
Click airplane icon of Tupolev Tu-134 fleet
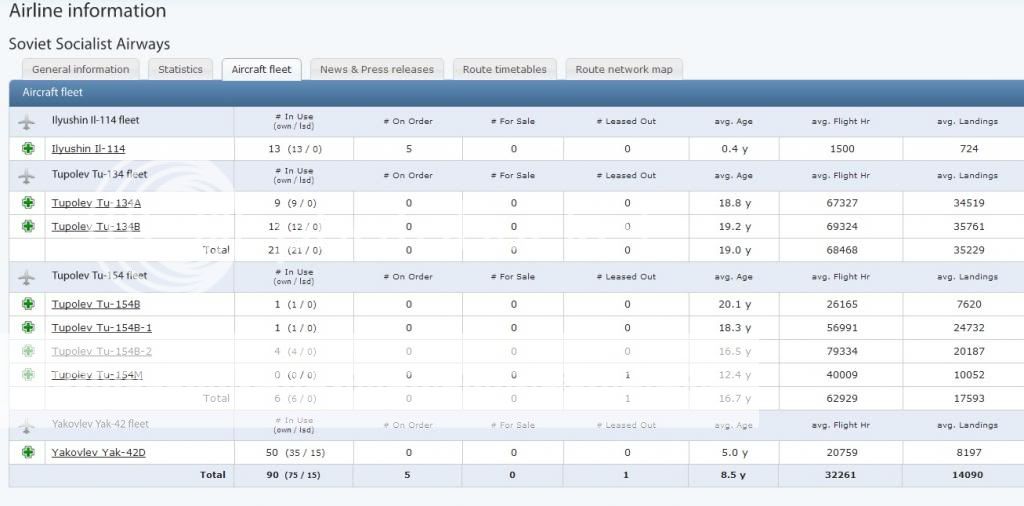(27, 176)
